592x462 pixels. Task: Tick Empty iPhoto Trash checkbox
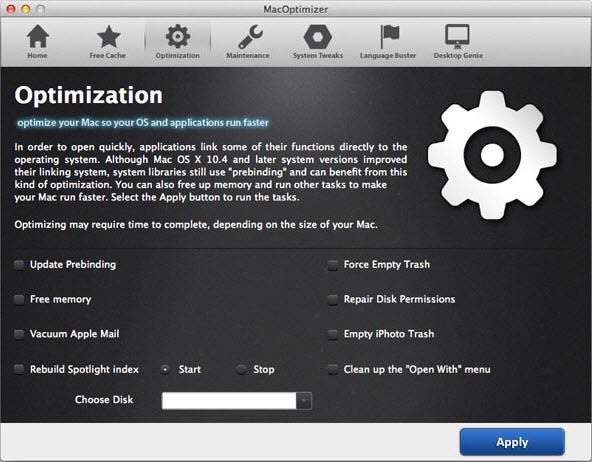pos(333,334)
